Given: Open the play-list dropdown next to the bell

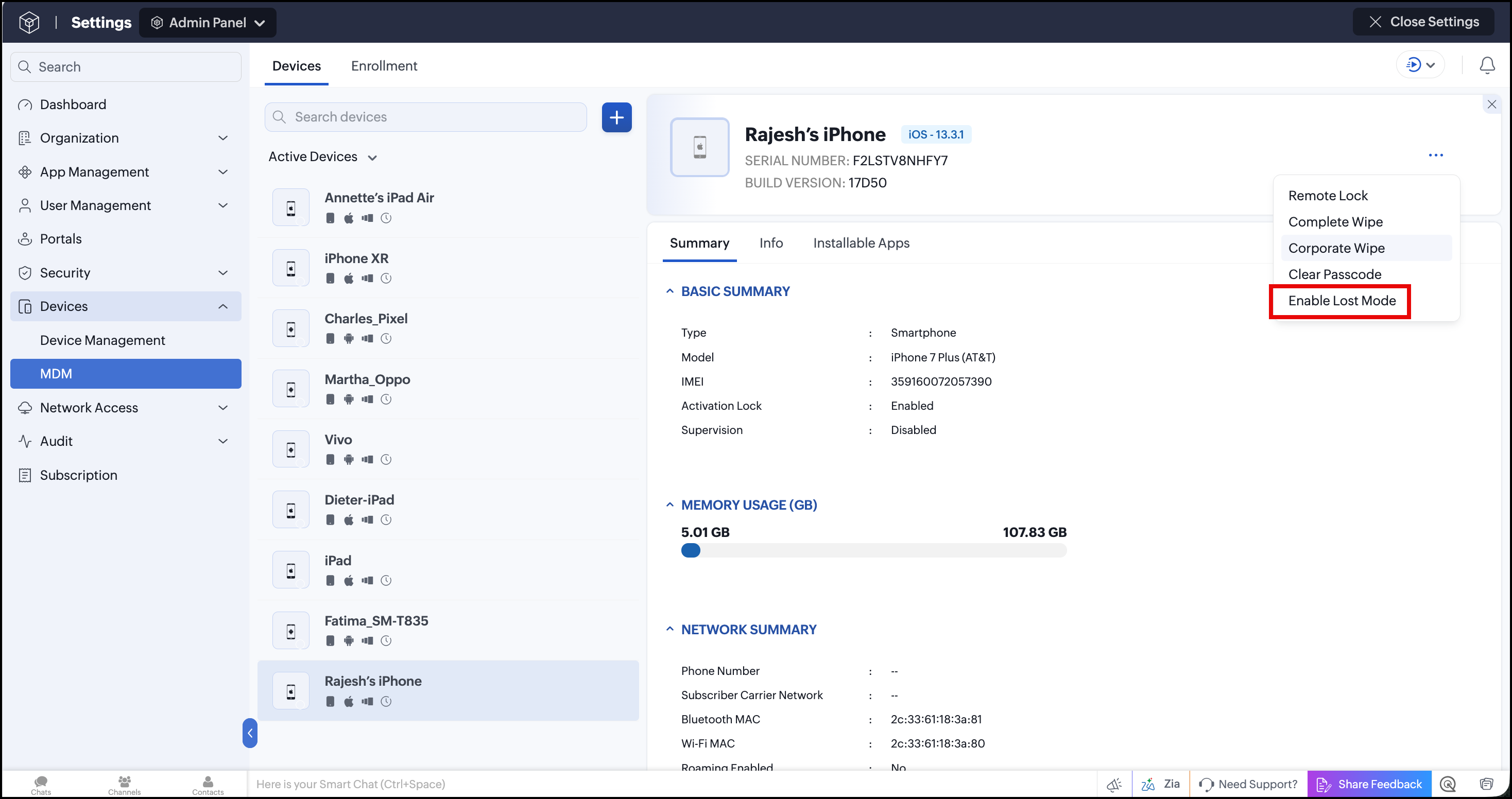Looking at the screenshot, I should tap(1420, 65).
